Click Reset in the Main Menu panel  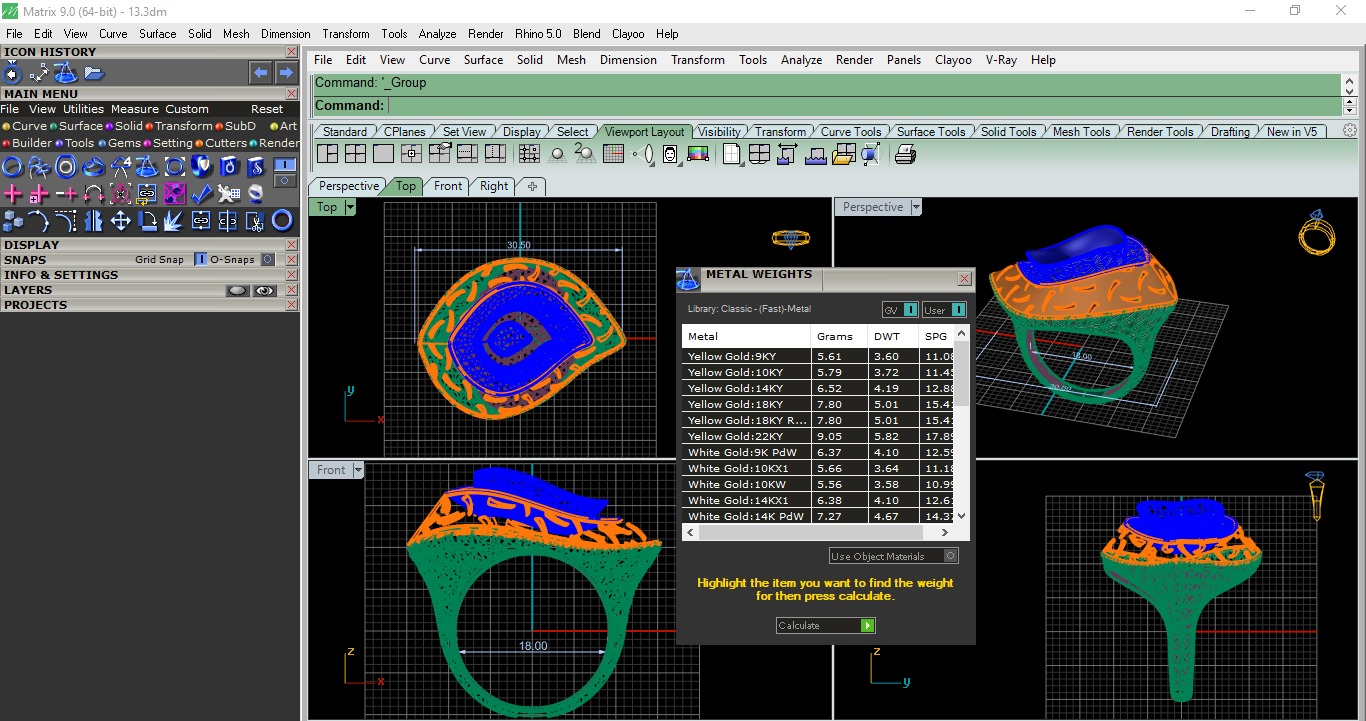coord(267,109)
